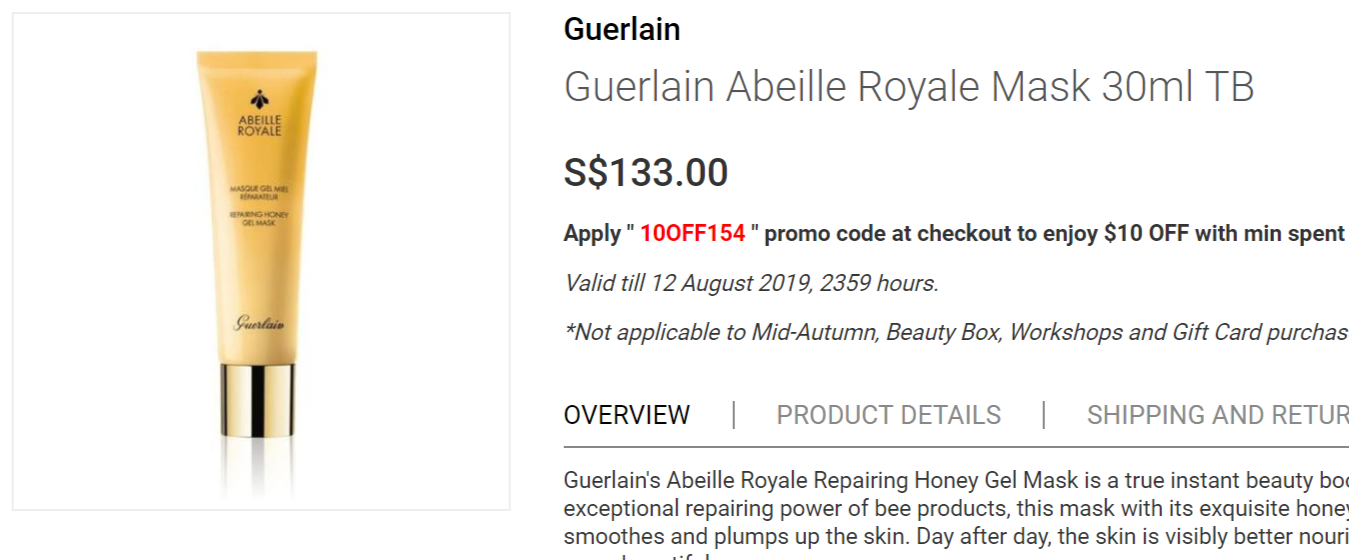
Task: Click the Guerlain signature on the tube
Action: click(259, 323)
